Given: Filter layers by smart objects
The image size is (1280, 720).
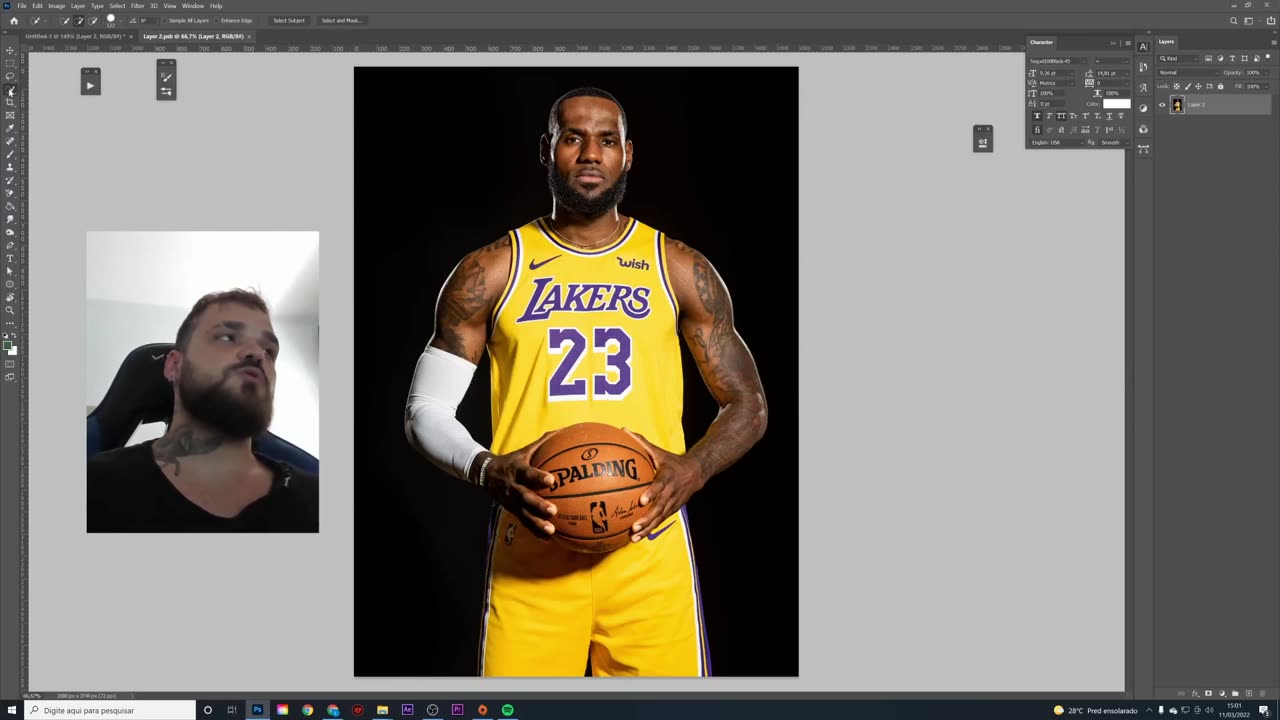Looking at the screenshot, I should [1256, 58].
